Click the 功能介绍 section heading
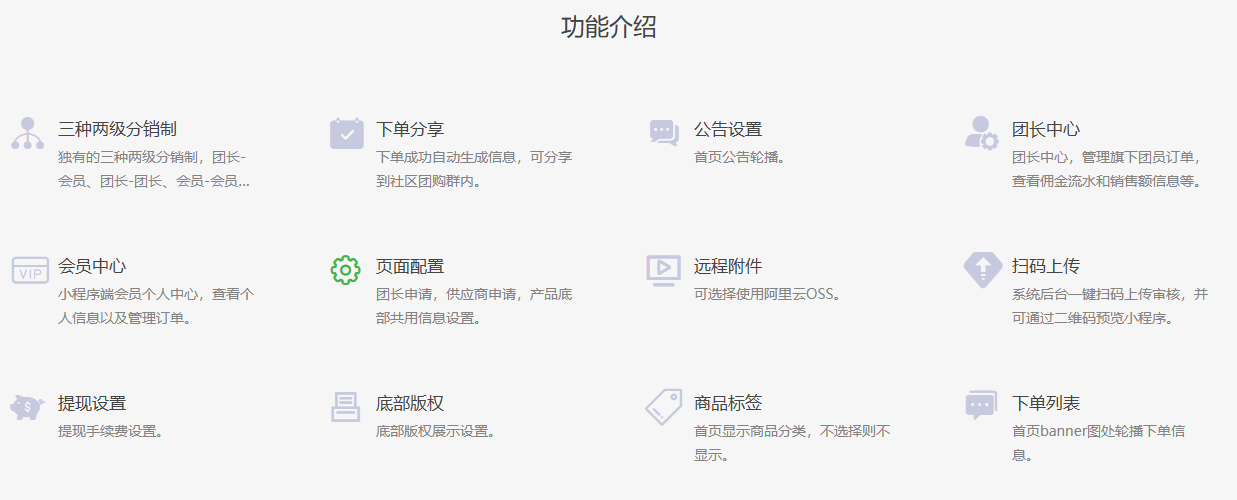Image resolution: width=1237 pixels, height=500 pixels. click(x=609, y=27)
